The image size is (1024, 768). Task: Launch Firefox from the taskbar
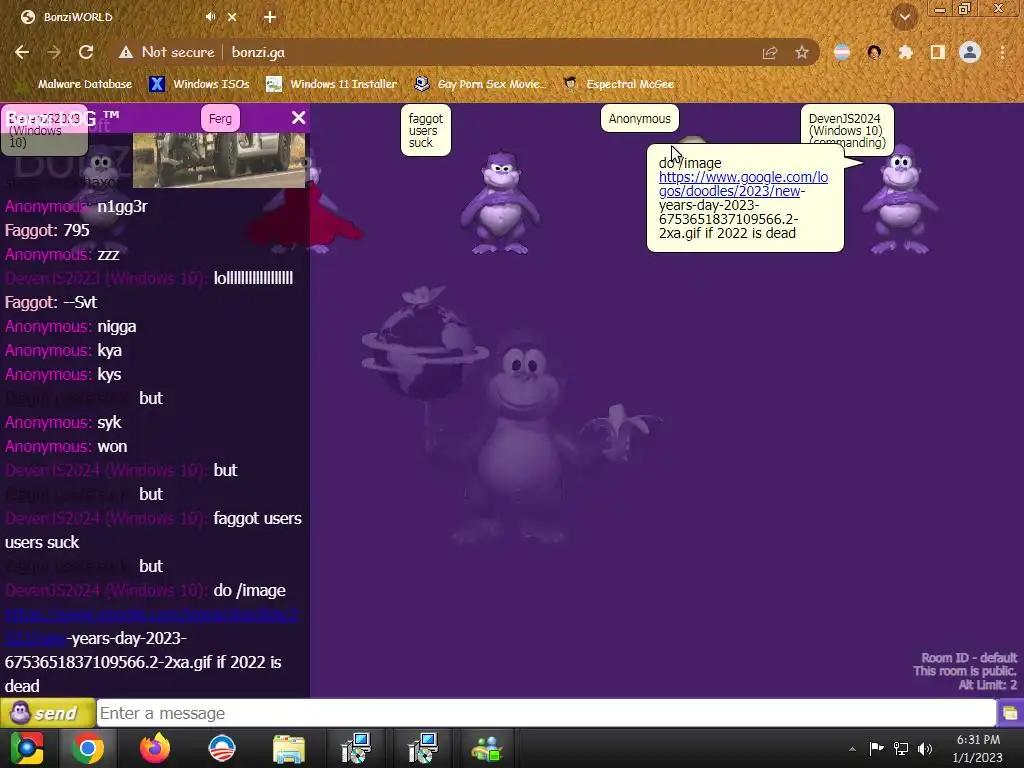point(155,748)
